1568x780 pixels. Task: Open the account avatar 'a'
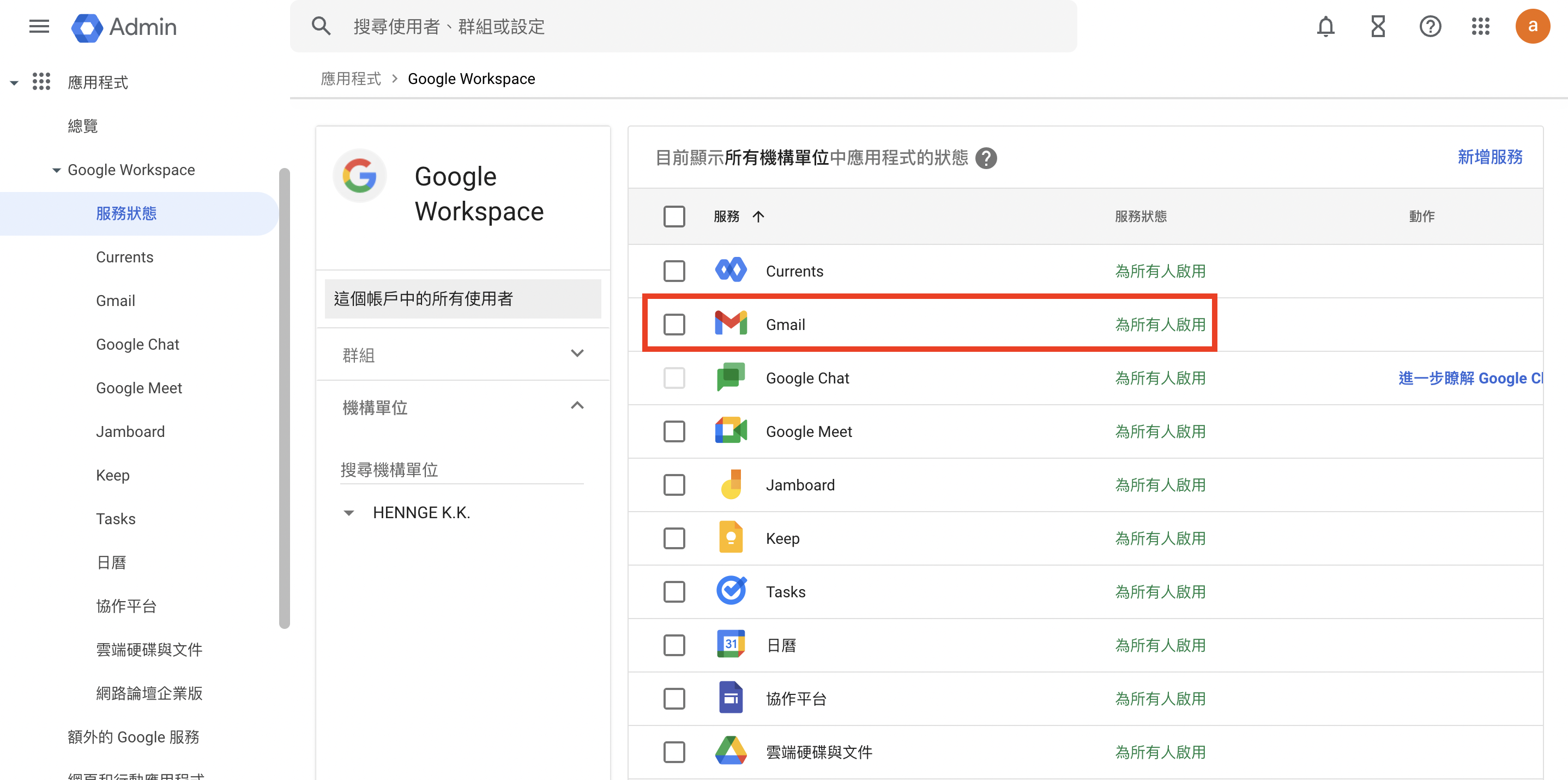point(1532,26)
